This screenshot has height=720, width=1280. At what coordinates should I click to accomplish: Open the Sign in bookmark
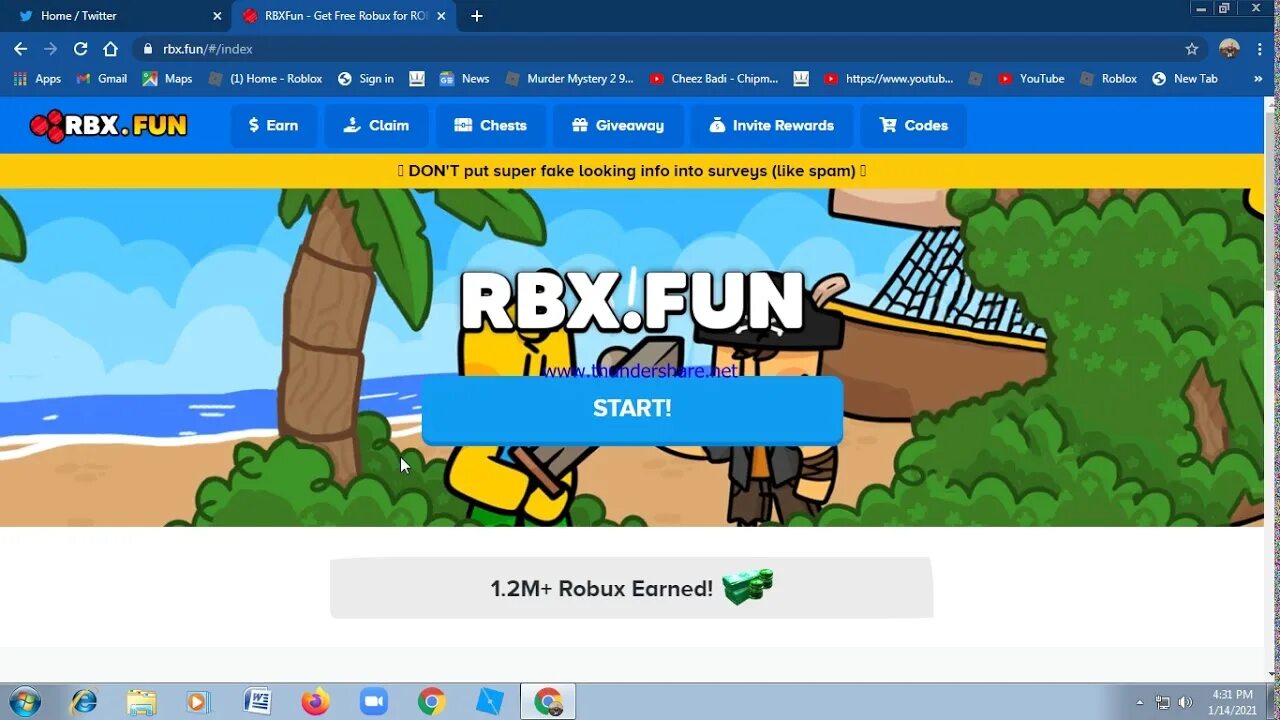tap(366, 79)
